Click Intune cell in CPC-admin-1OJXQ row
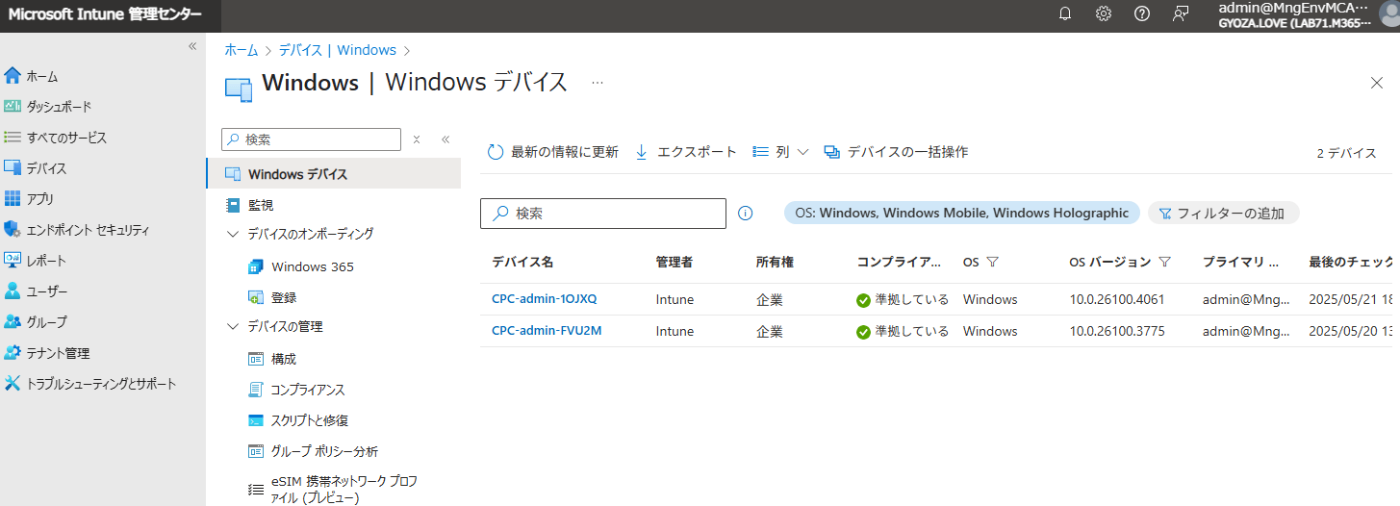This screenshot has height=506, width=1400. pos(675,299)
